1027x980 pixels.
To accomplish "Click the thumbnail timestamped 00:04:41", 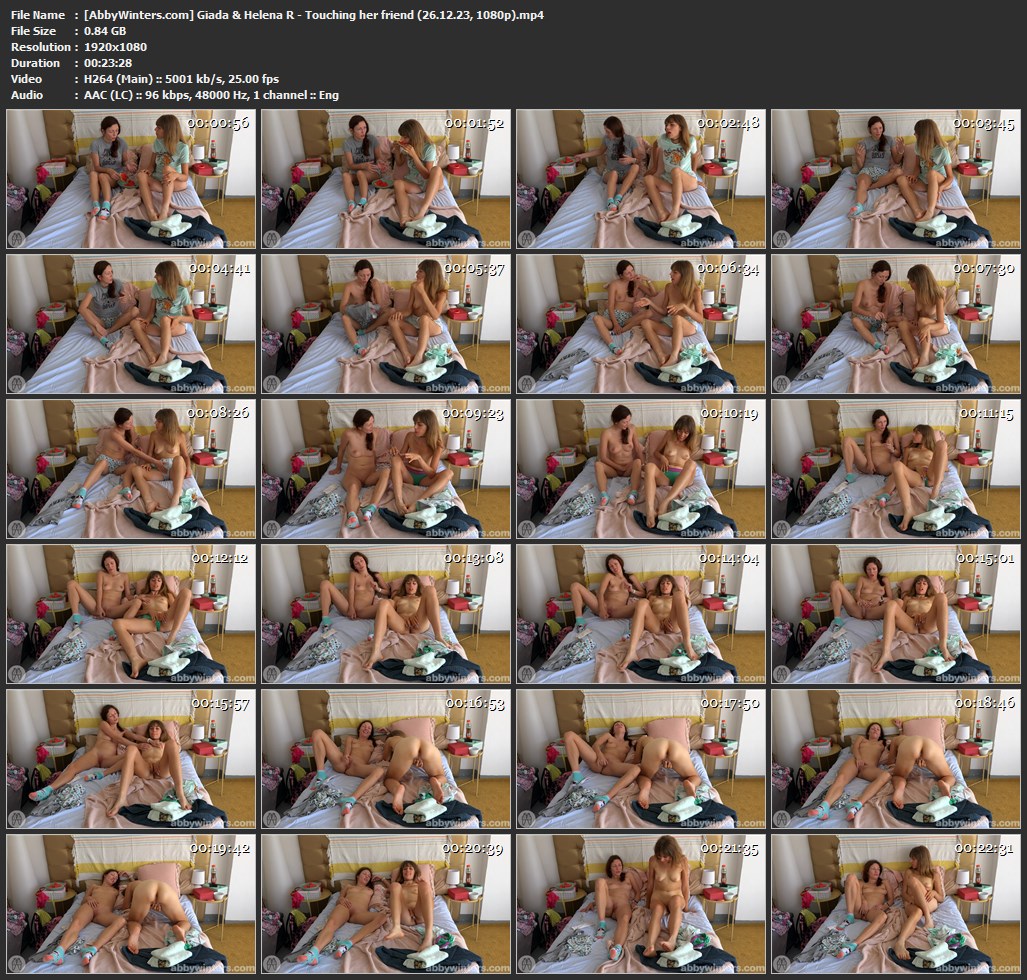I will click(x=130, y=324).
